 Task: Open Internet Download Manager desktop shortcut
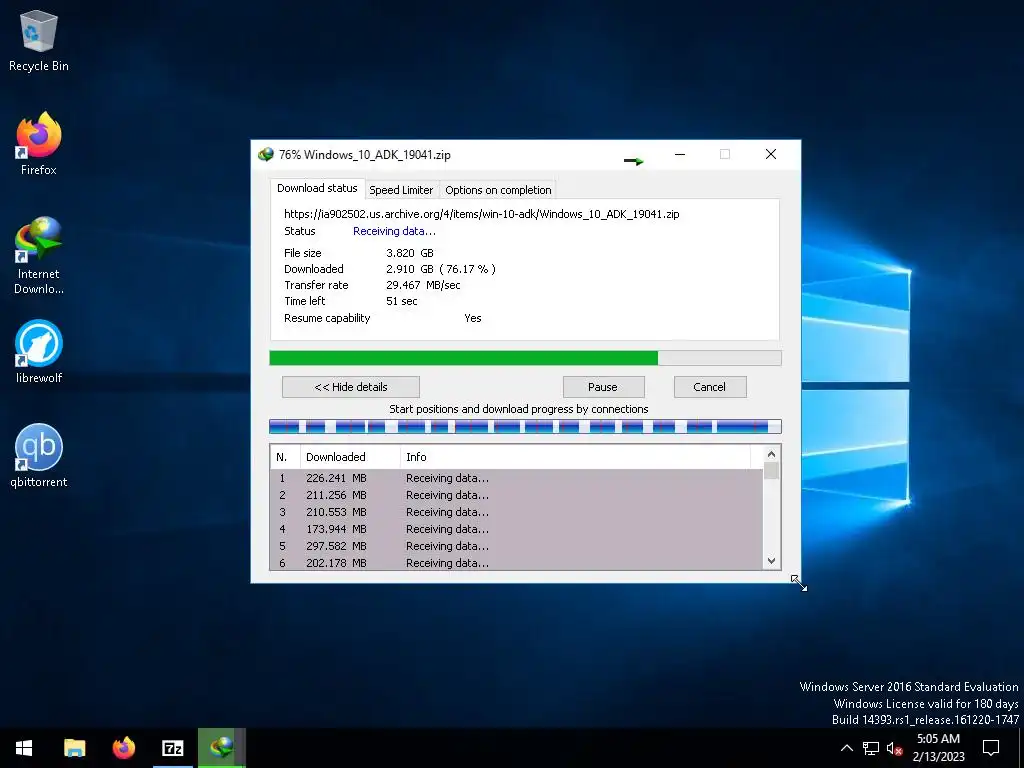click(39, 255)
